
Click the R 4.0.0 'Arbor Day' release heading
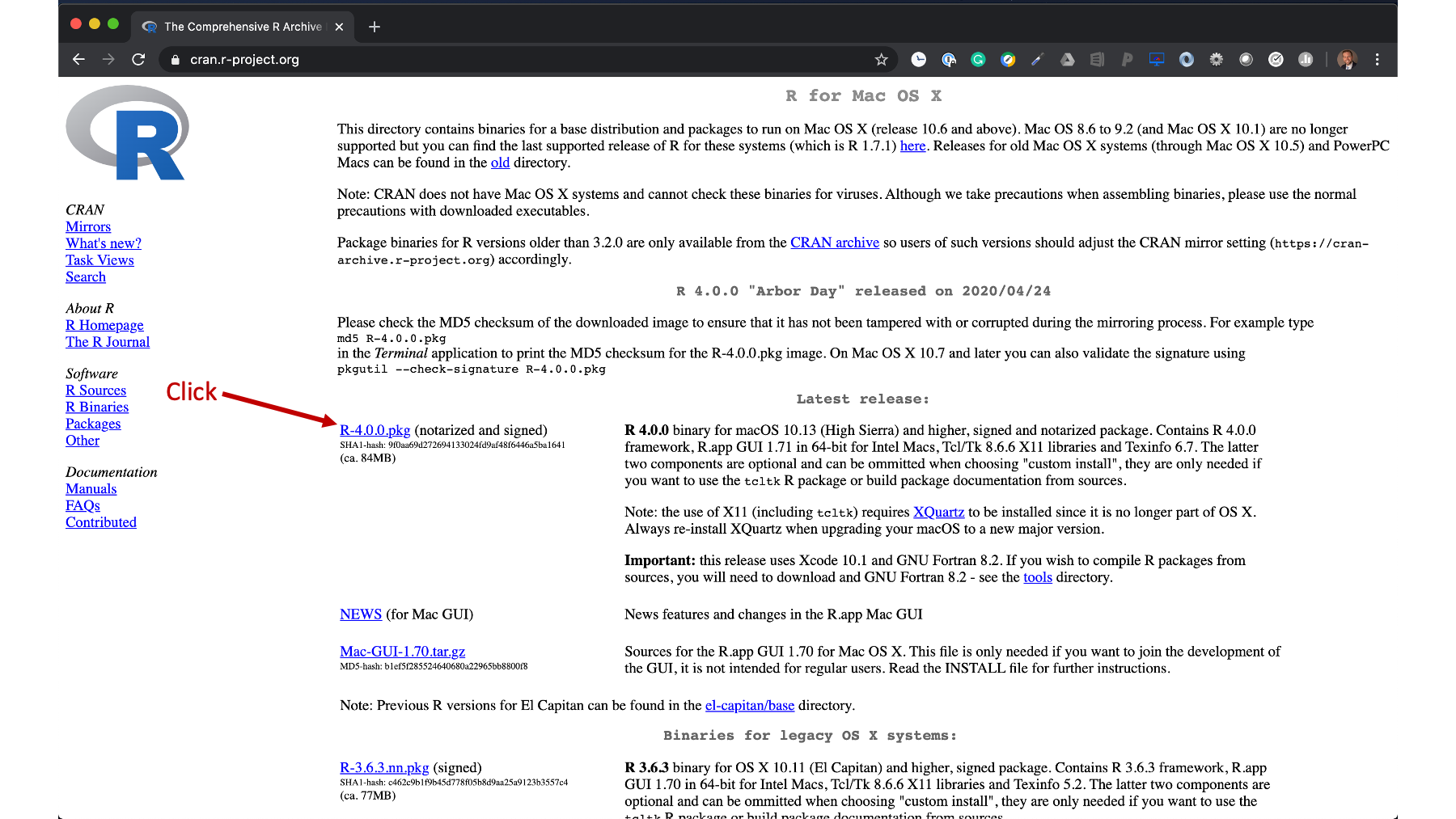863,291
